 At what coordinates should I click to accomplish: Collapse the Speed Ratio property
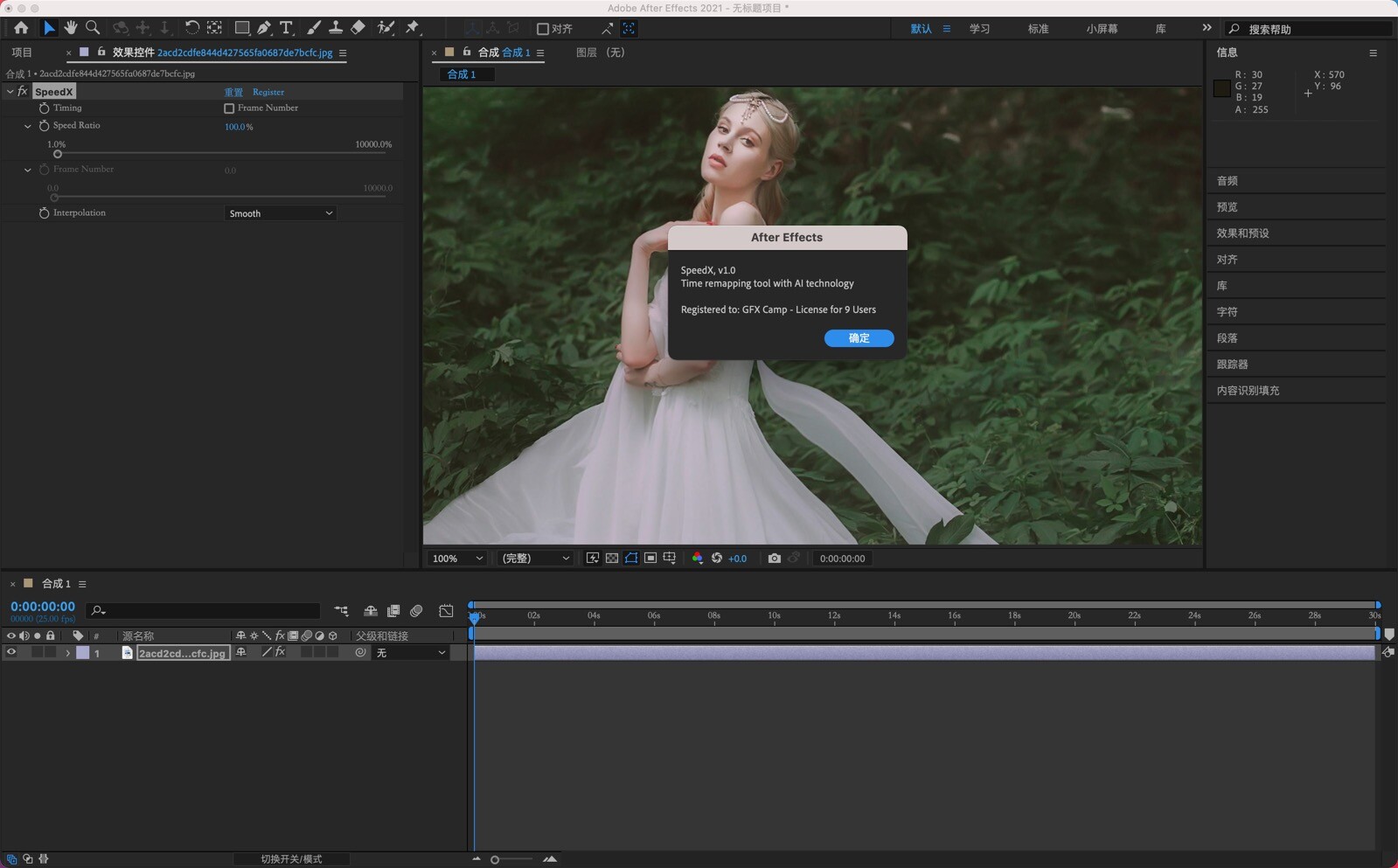coord(28,126)
